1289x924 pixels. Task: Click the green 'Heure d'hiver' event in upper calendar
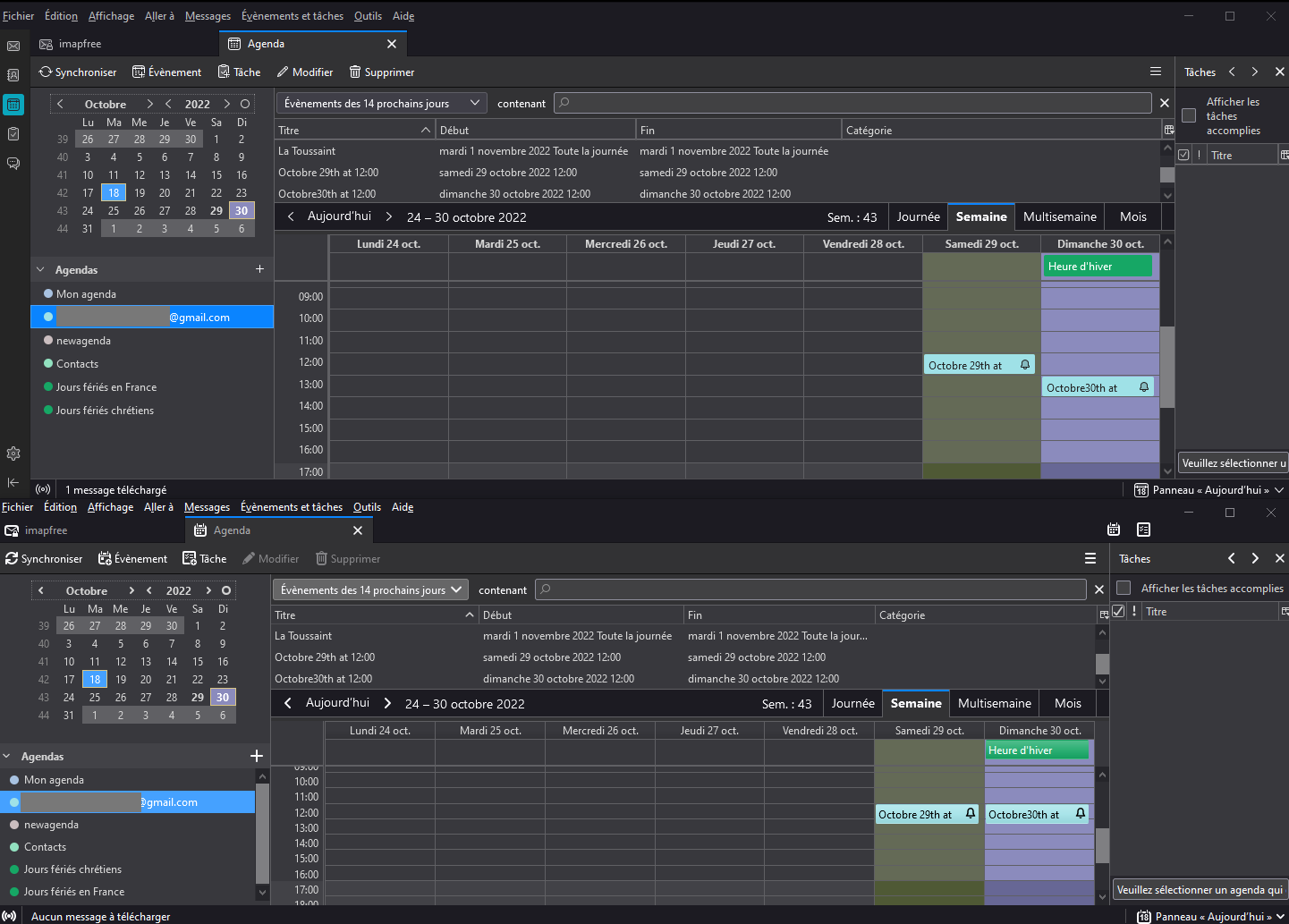[1097, 267]
